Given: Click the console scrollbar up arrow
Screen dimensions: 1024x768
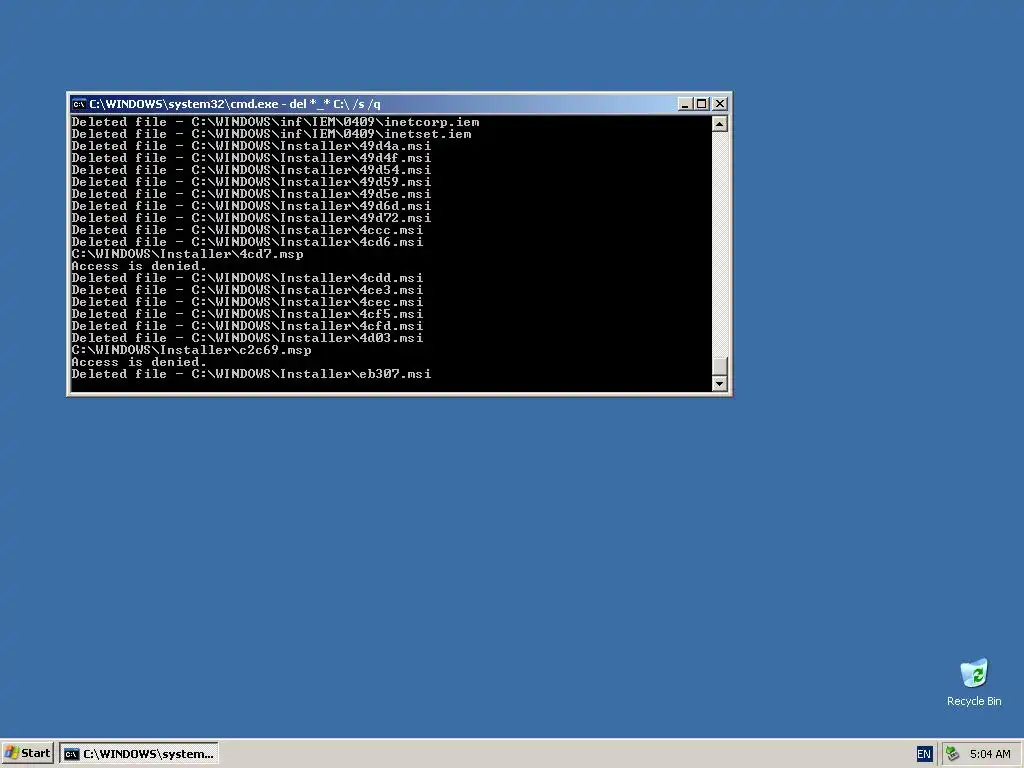Looking at the screenshot, I should click(720, 123).
